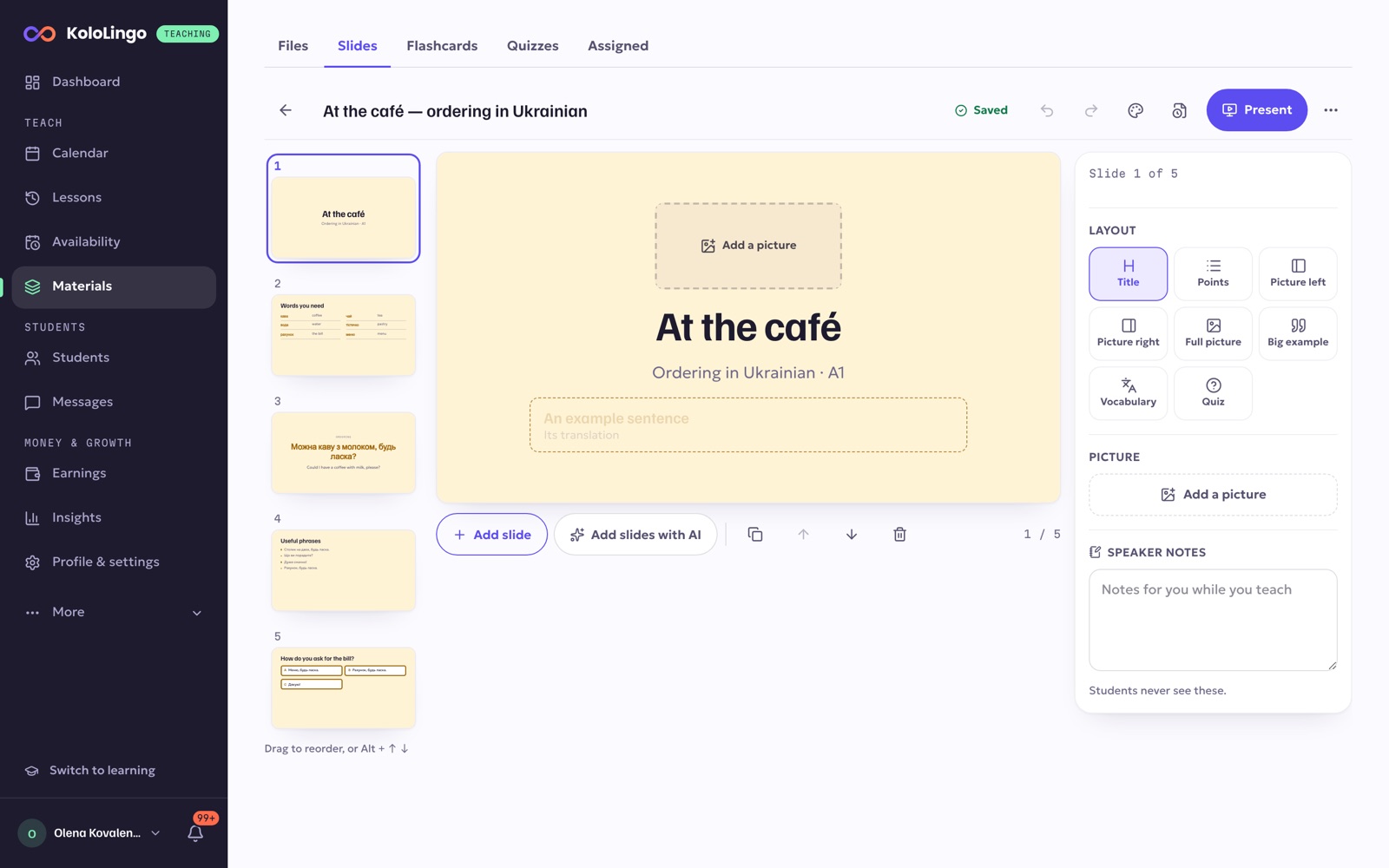Select the Big example layout
The image size is (1389, 868).
click(x=1298, y=333)
